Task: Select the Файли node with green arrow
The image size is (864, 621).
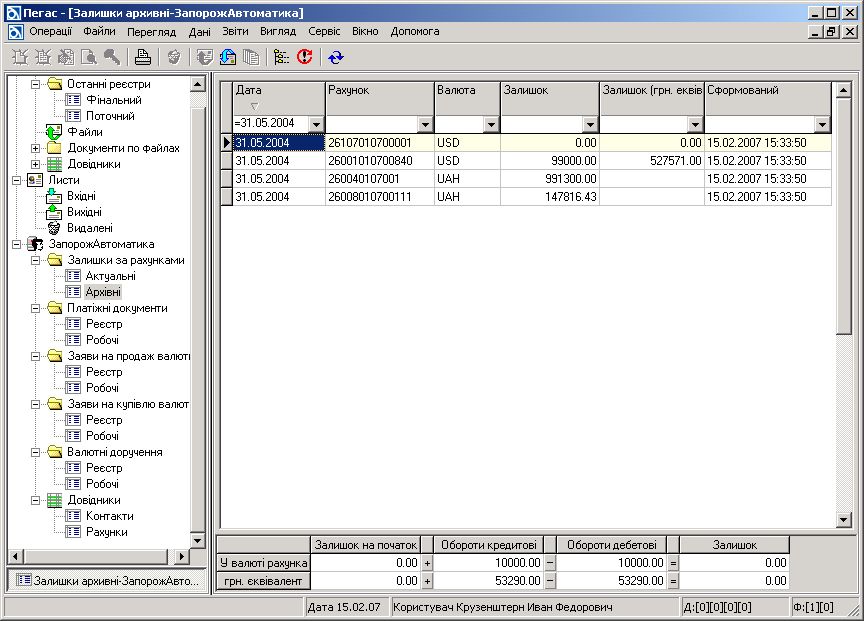Action: [x=84, y=132]
